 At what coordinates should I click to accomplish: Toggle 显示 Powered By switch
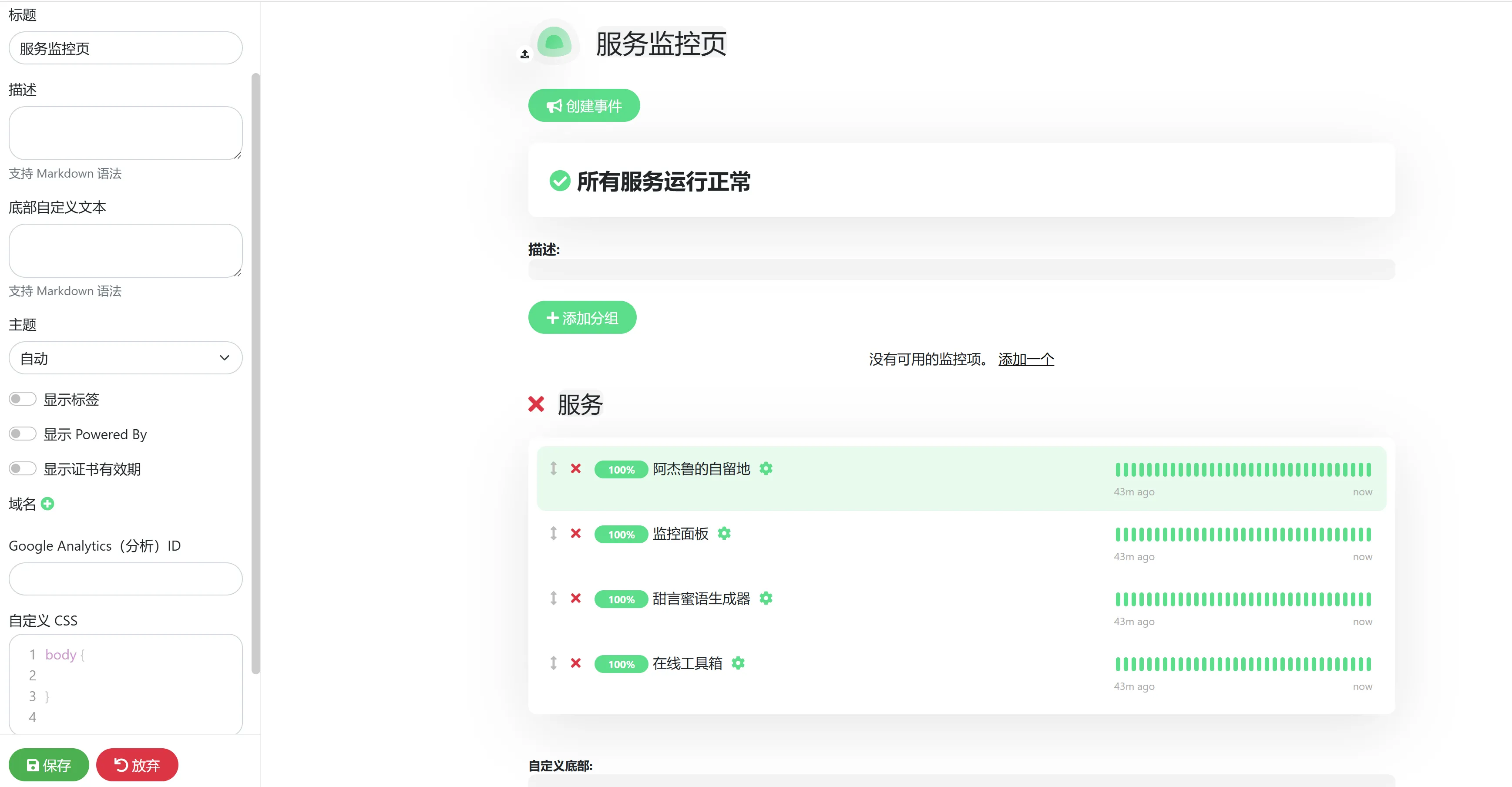(22, 434)
